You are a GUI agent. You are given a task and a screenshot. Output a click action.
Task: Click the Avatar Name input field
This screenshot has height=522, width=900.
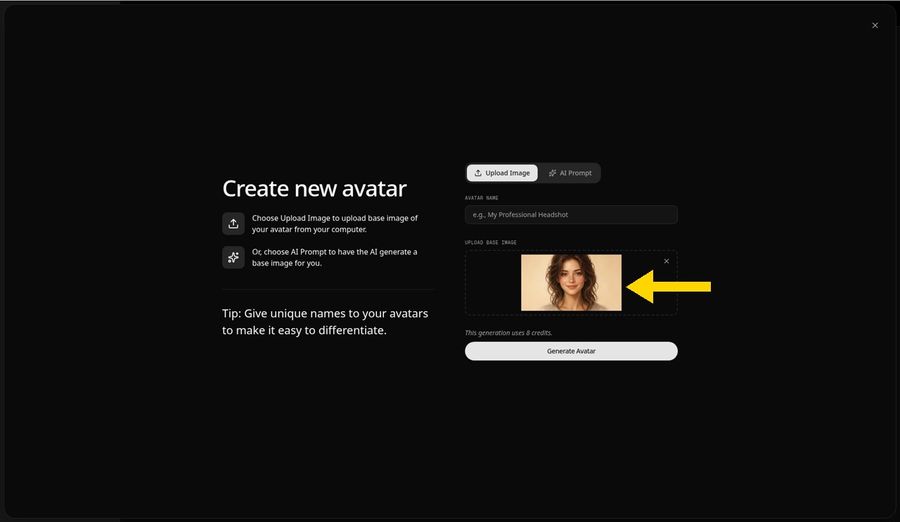(x=571, y=215)
